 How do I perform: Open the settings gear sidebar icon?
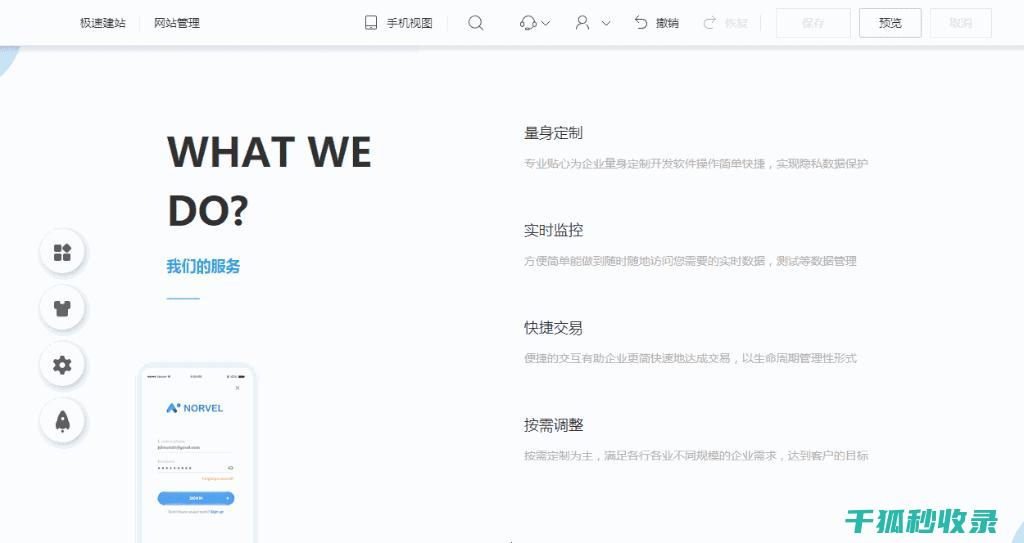(x=62, y=365)
